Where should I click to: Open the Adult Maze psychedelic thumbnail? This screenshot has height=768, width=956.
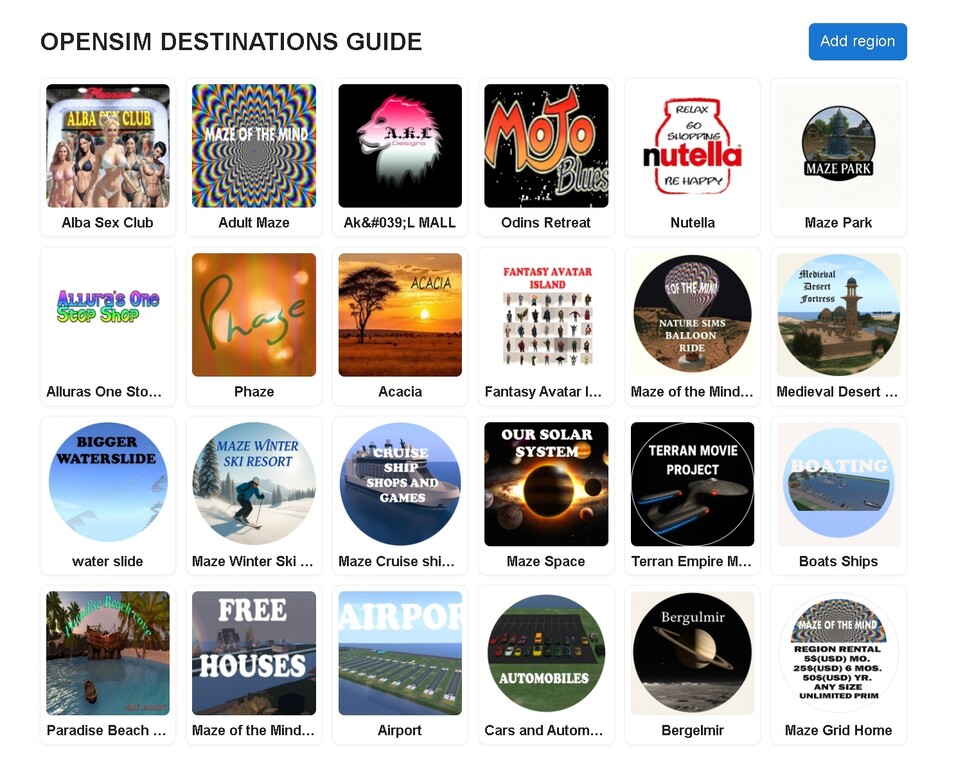click(x=254, y=146)
